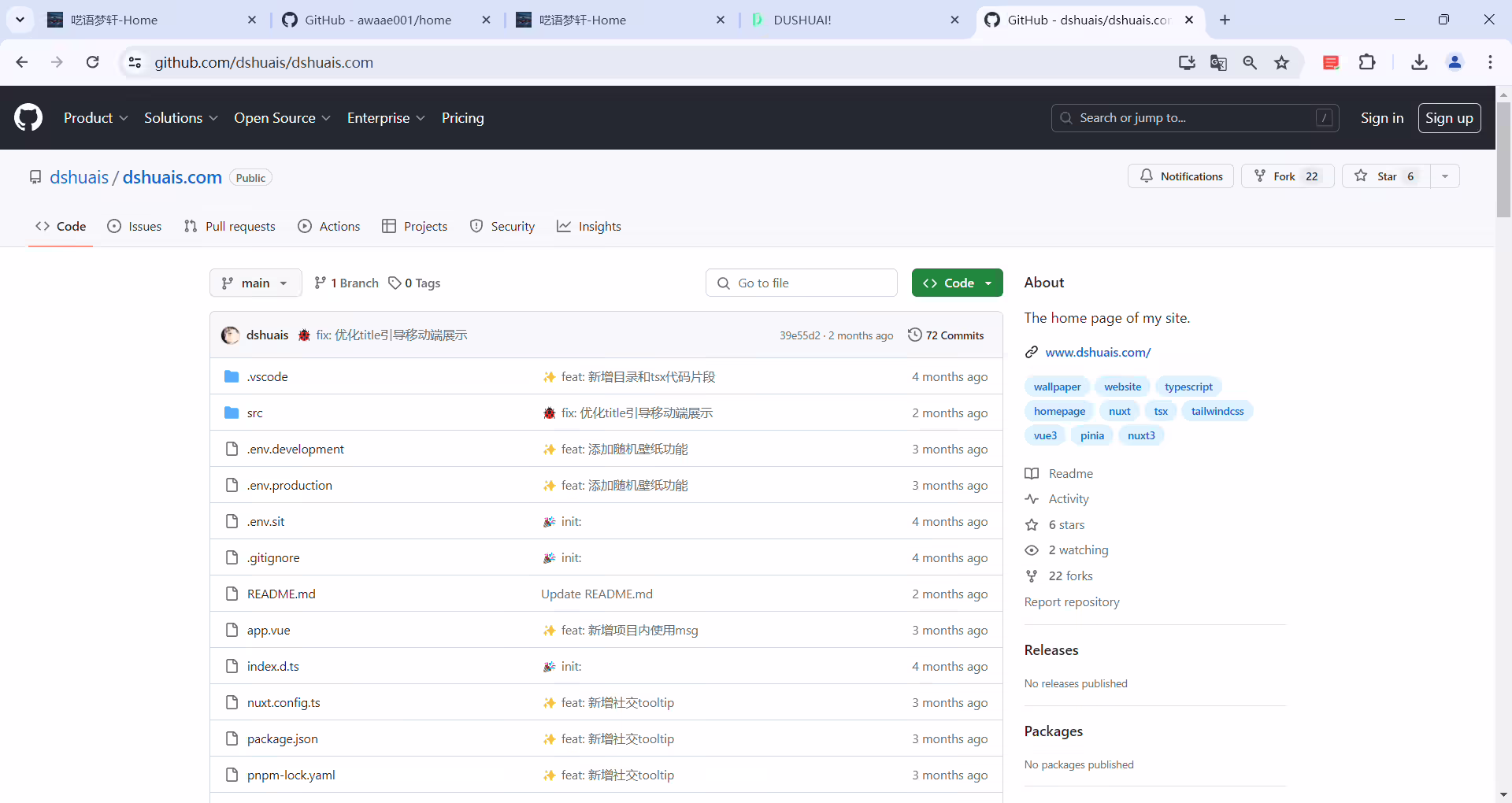Expand the main branch selector dropdown
This screenshot has height=803, width=1512.
point(256,283)
